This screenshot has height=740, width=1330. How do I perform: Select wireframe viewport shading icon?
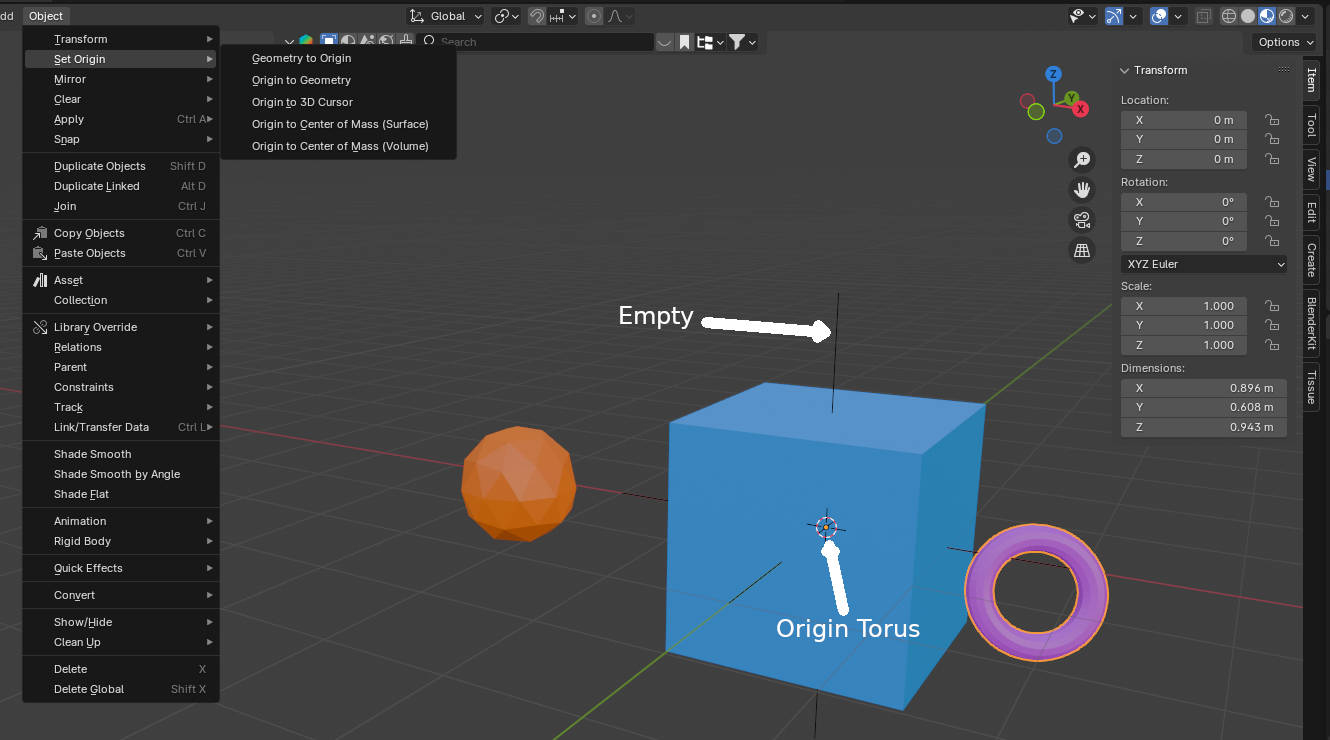pos(1229,16)
